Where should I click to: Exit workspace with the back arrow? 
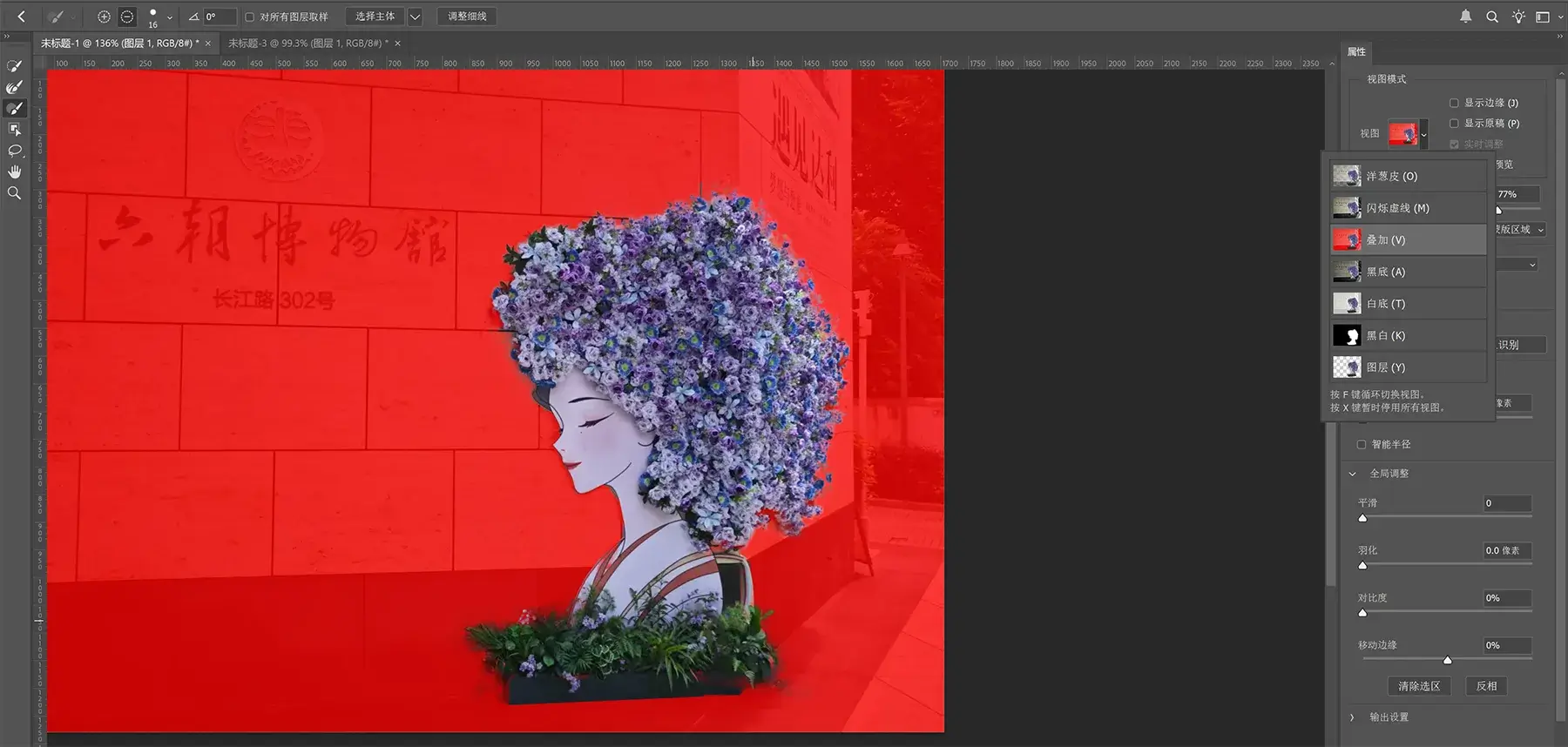22,17
